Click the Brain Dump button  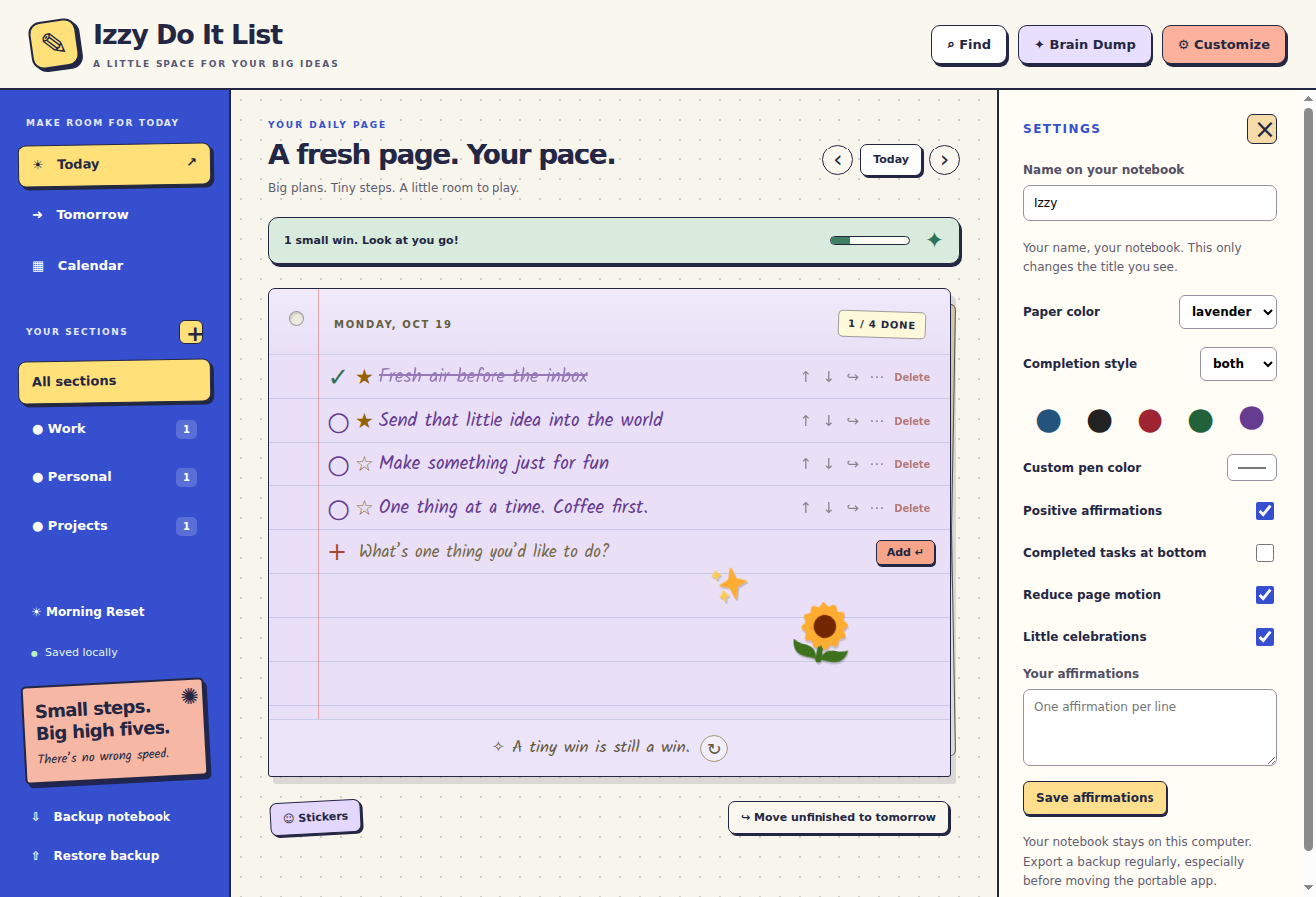point(1085,45)
